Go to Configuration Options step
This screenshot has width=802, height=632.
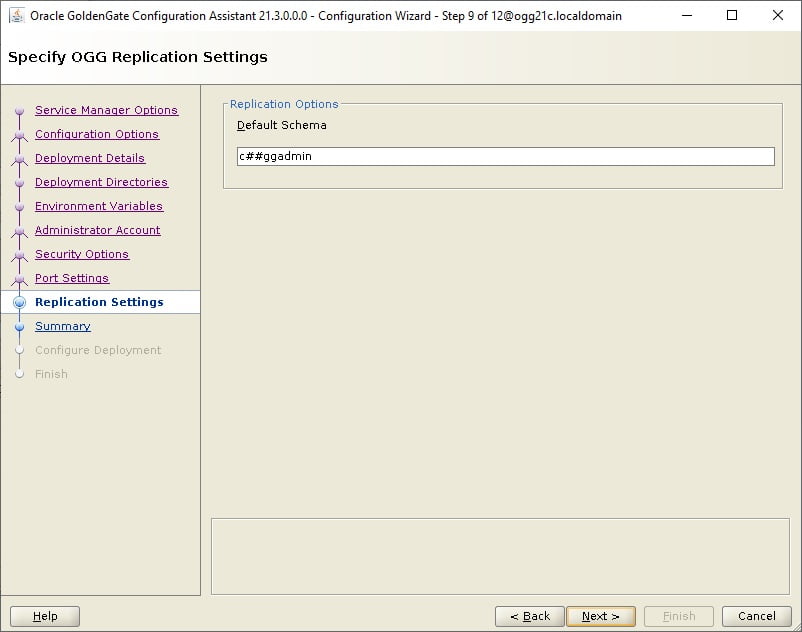tap(97, 134)
